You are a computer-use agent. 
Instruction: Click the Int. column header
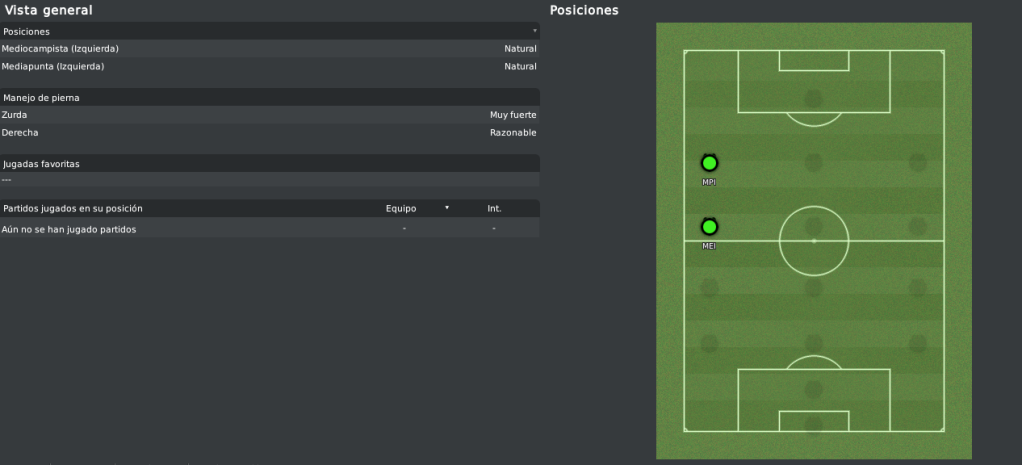494,209
